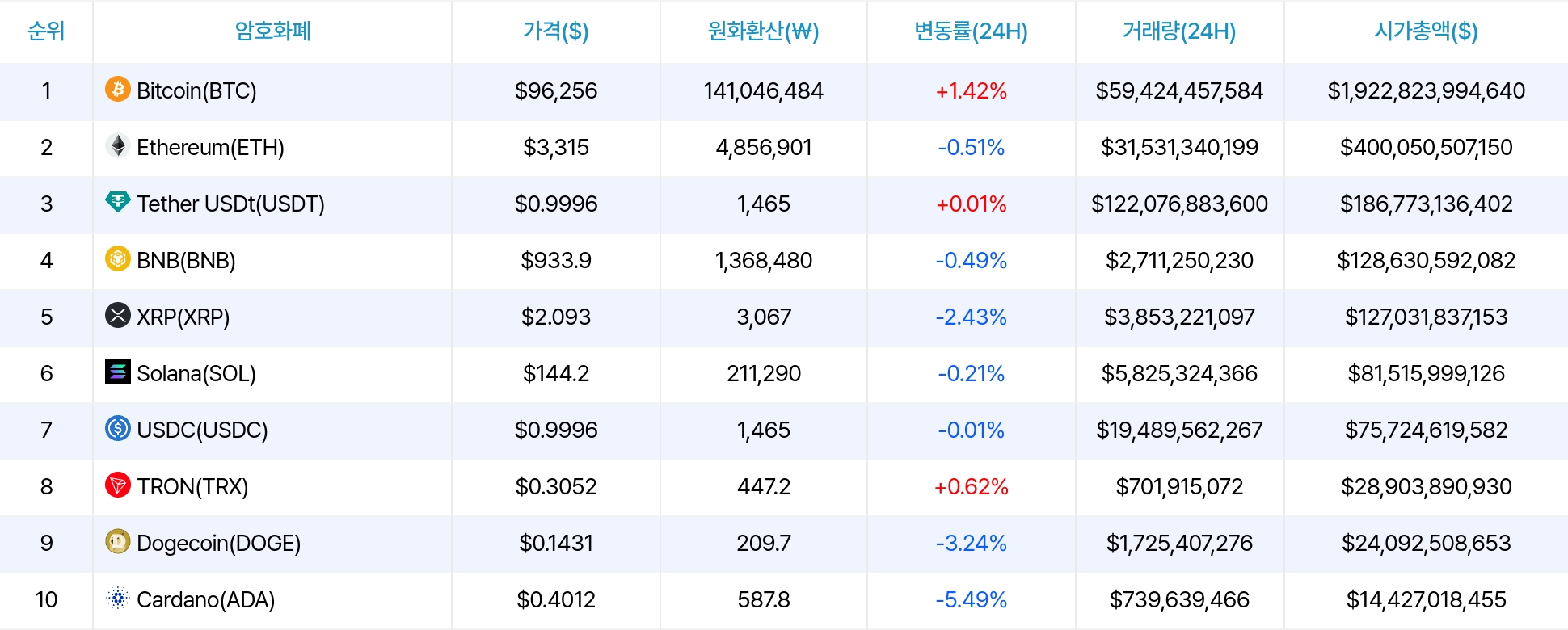Click the Tether green logo icon
Image resolution: width=1568 pixels, height=630 pixels.
(118, 202)
